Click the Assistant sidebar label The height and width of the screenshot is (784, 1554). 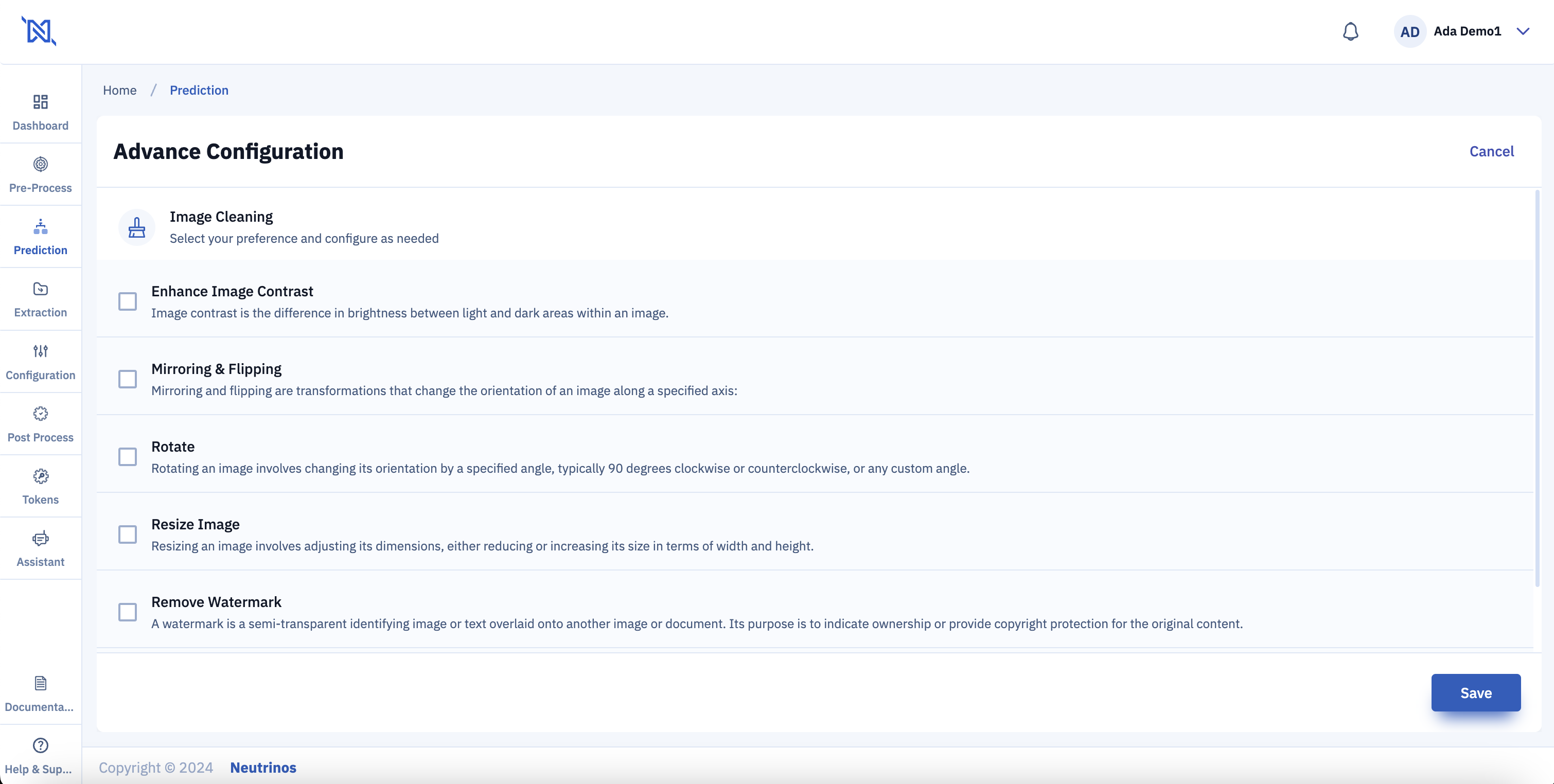[x=41, y=561]
